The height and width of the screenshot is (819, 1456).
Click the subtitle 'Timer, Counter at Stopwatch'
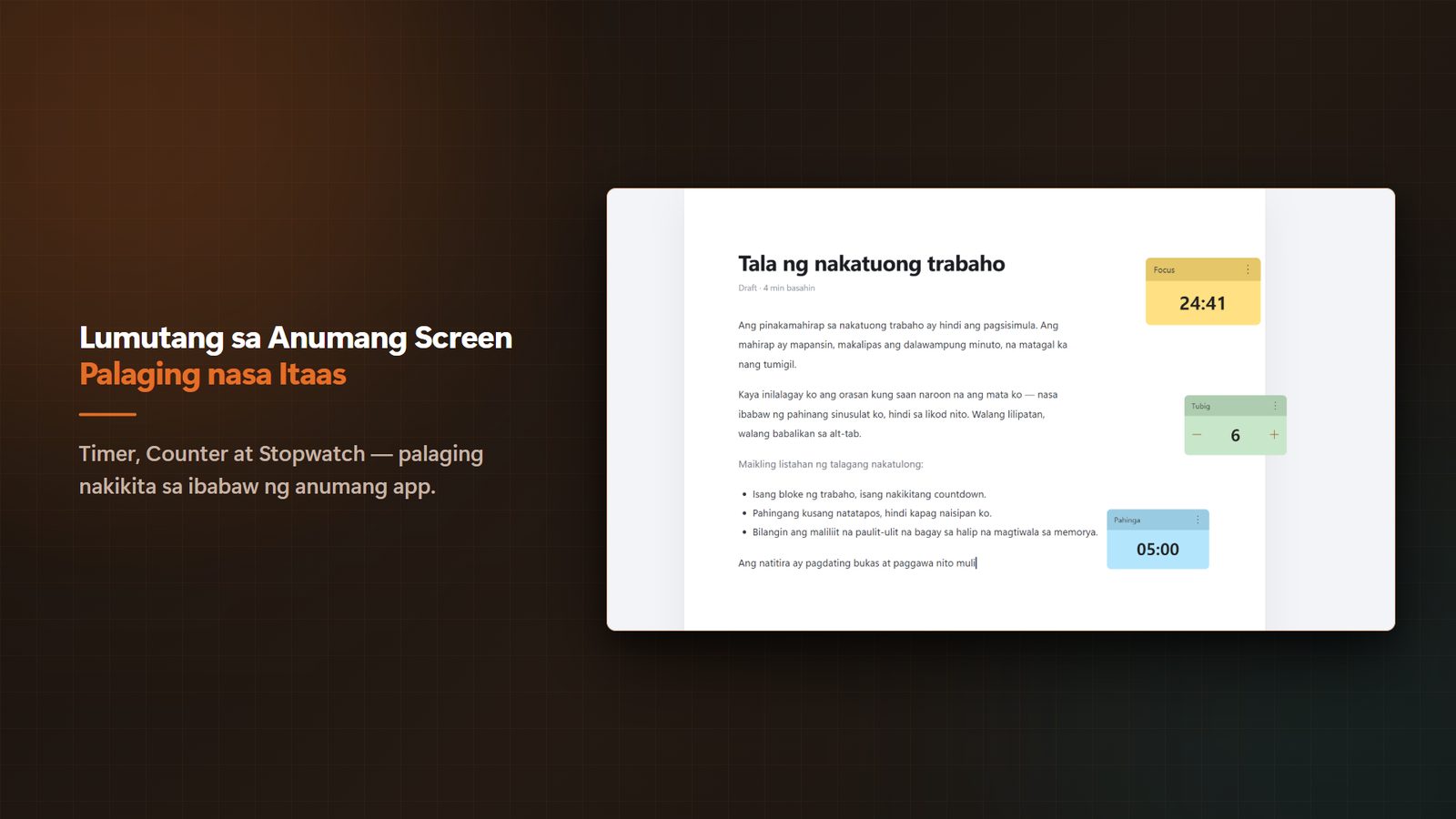pyautogui.click(x=222, y=454)
